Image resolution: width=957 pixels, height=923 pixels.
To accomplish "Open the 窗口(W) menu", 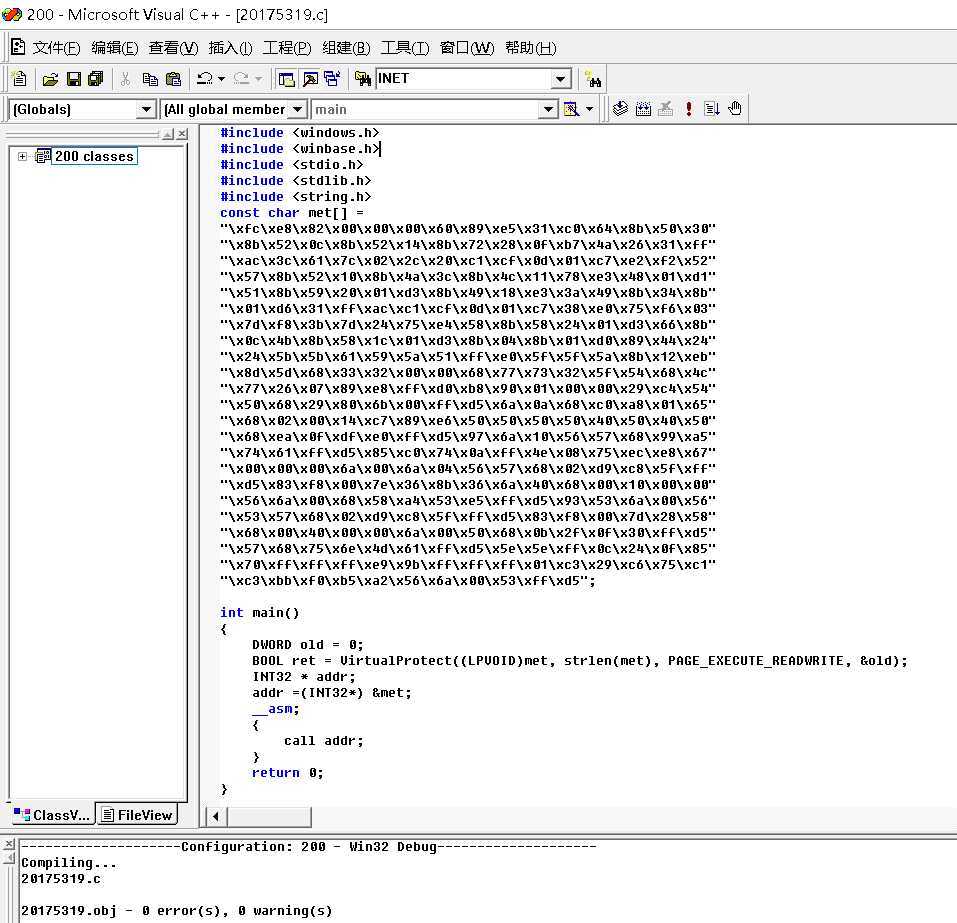I will [467, 48].
